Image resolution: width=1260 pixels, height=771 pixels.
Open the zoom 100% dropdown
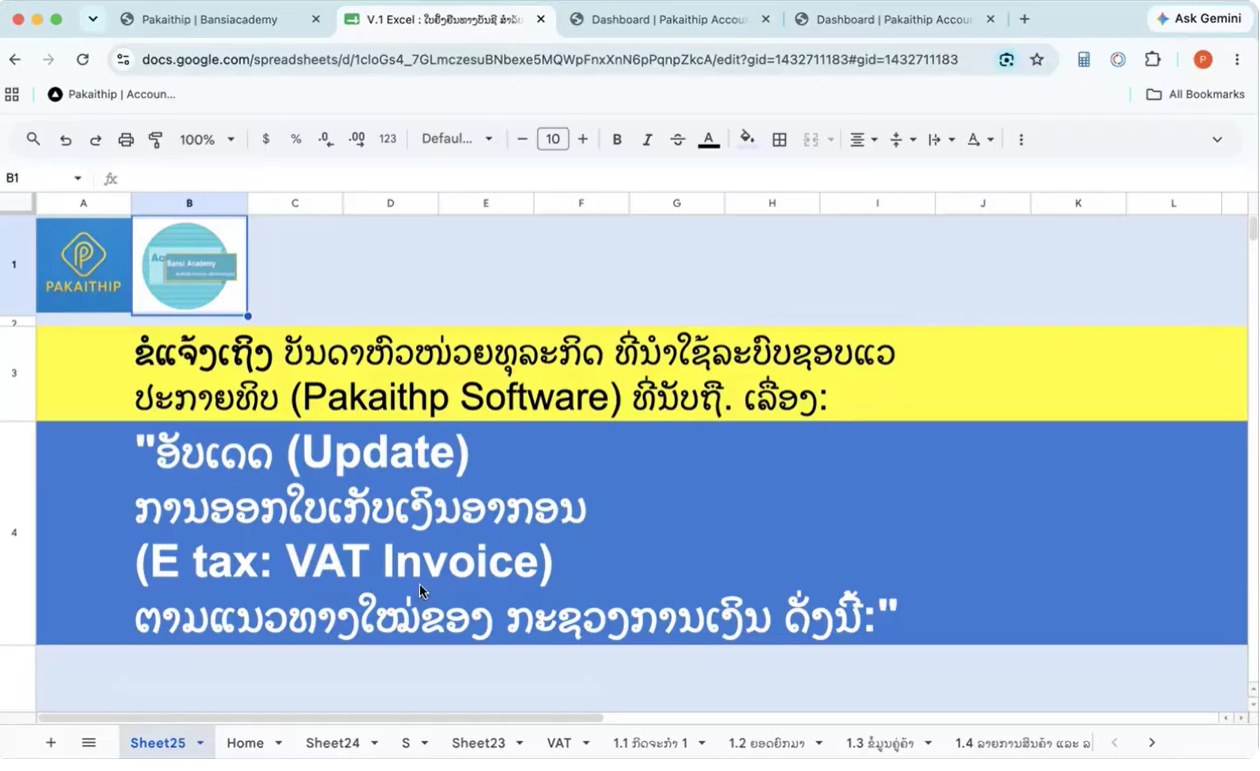click(x=207, y=140)
